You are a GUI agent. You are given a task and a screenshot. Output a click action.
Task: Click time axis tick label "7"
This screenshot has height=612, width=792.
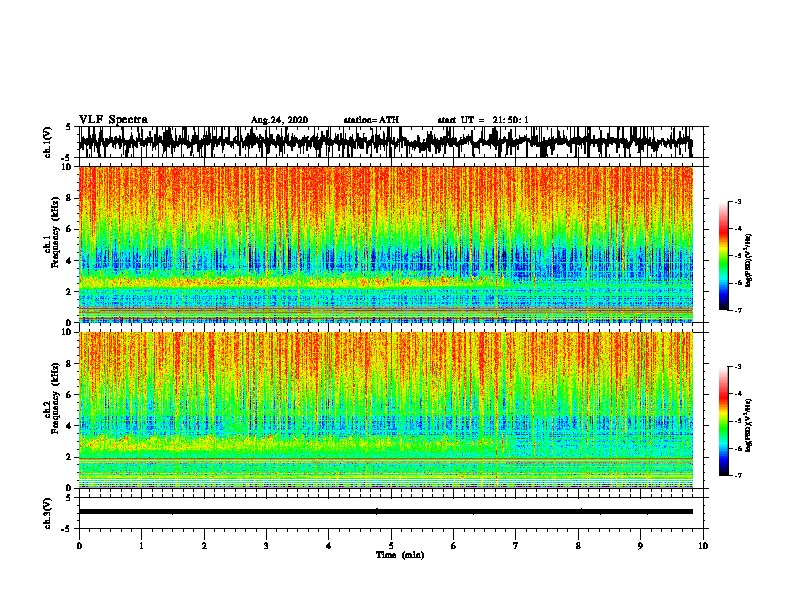pyautogui.click(x=516, y=546)
